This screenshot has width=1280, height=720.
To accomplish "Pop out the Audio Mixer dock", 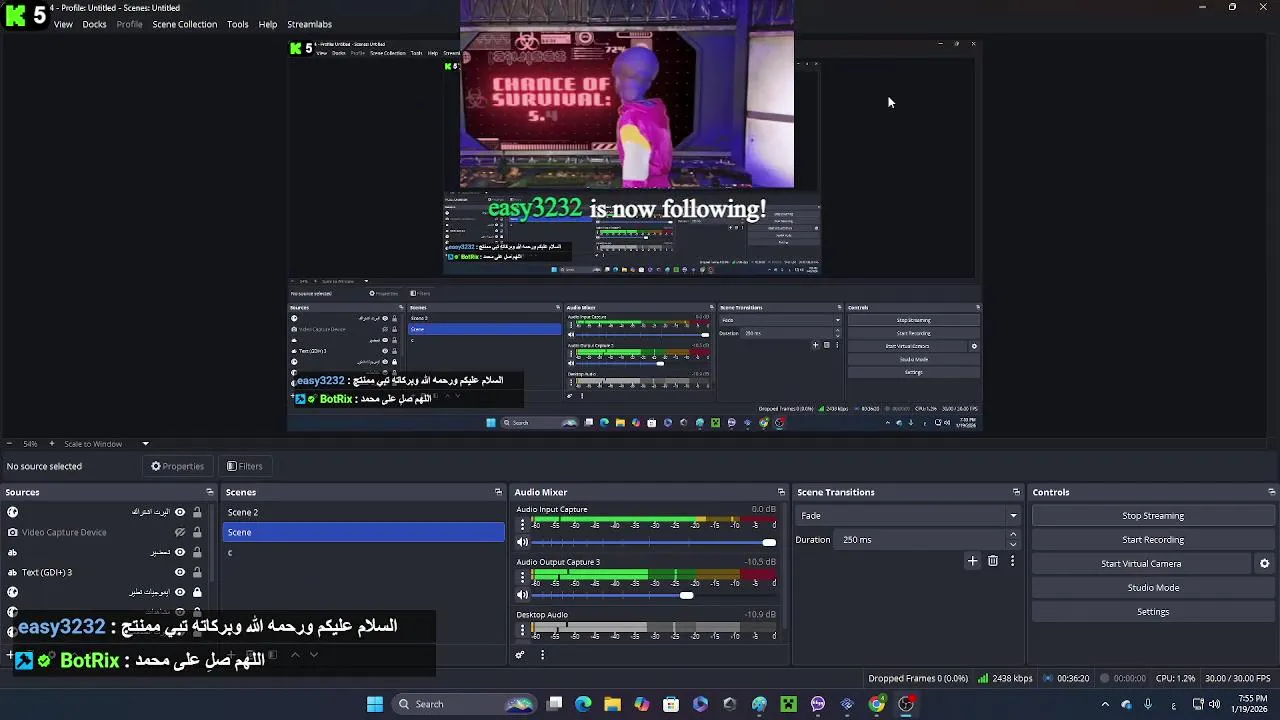I will coord(781,492).
